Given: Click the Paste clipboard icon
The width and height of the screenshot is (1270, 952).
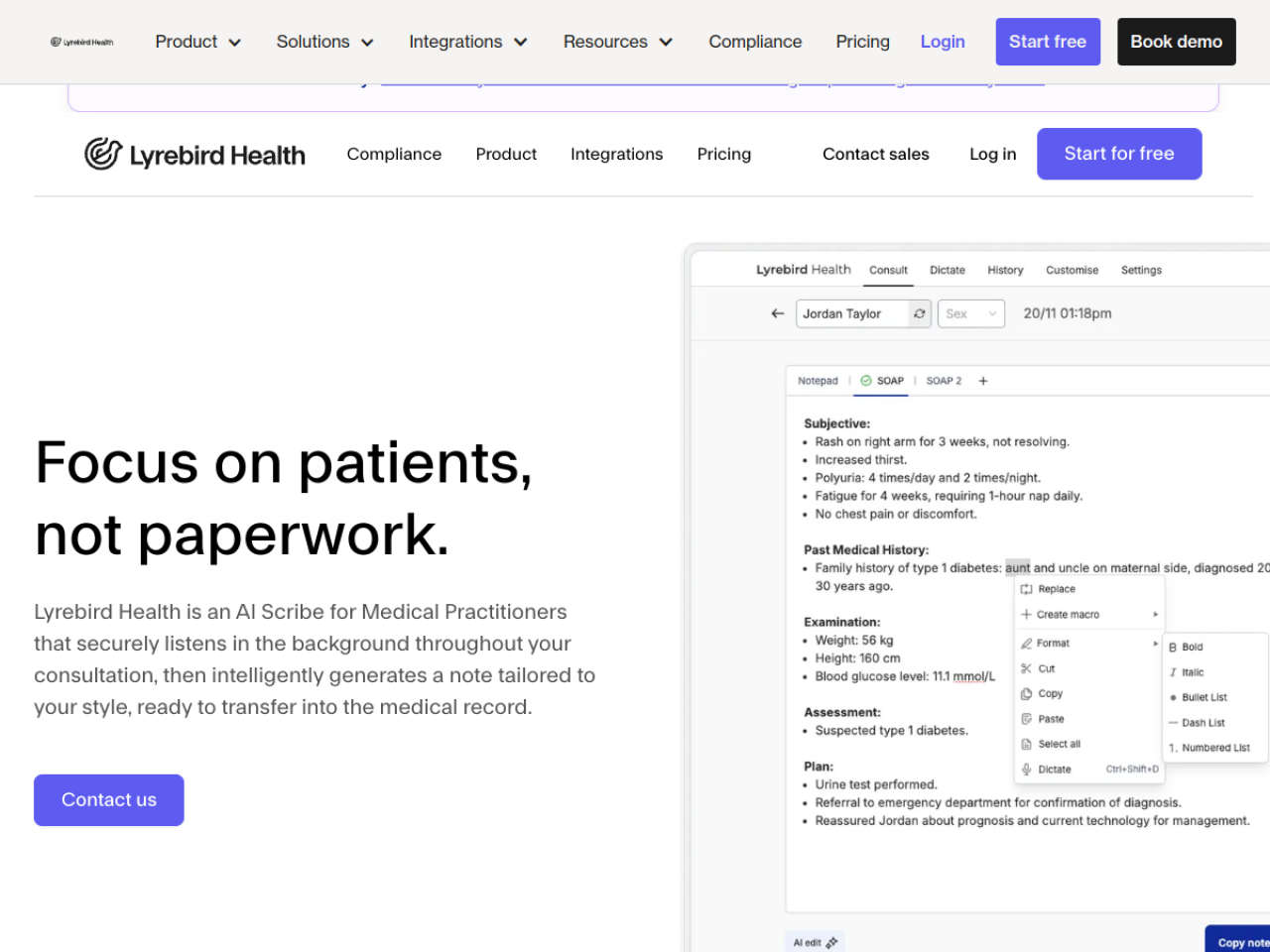Looking at the screenshot, I should click(x=1027, y=719).
